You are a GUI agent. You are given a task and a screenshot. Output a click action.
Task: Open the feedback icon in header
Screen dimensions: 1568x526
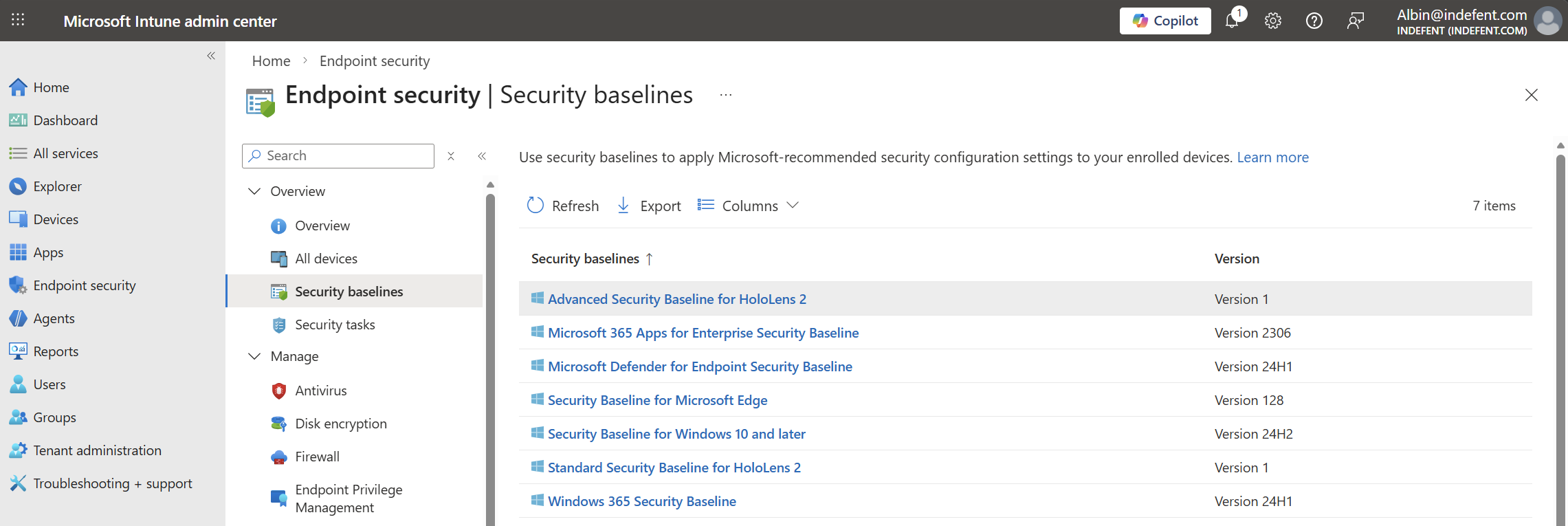[x=1356, y=21]
